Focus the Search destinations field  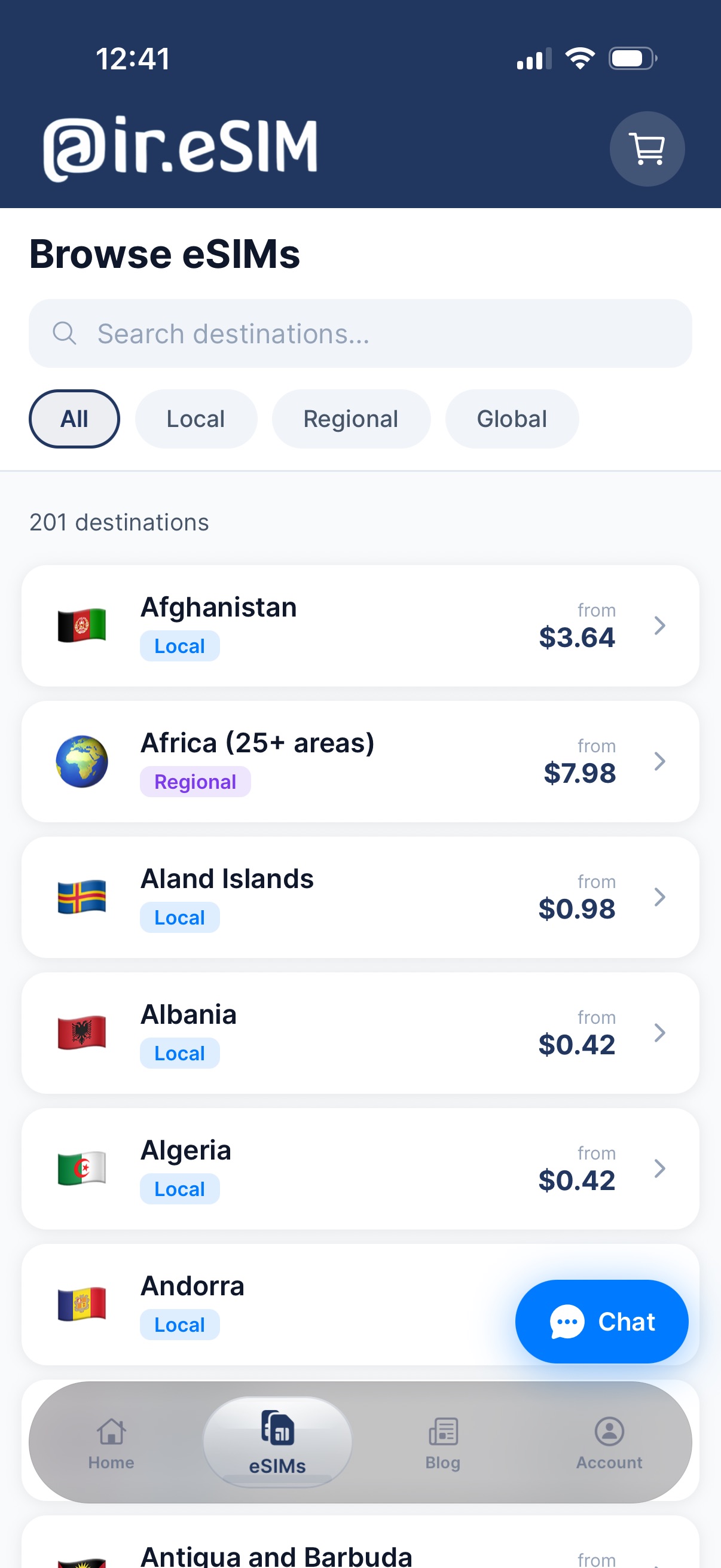pos(360,333)
